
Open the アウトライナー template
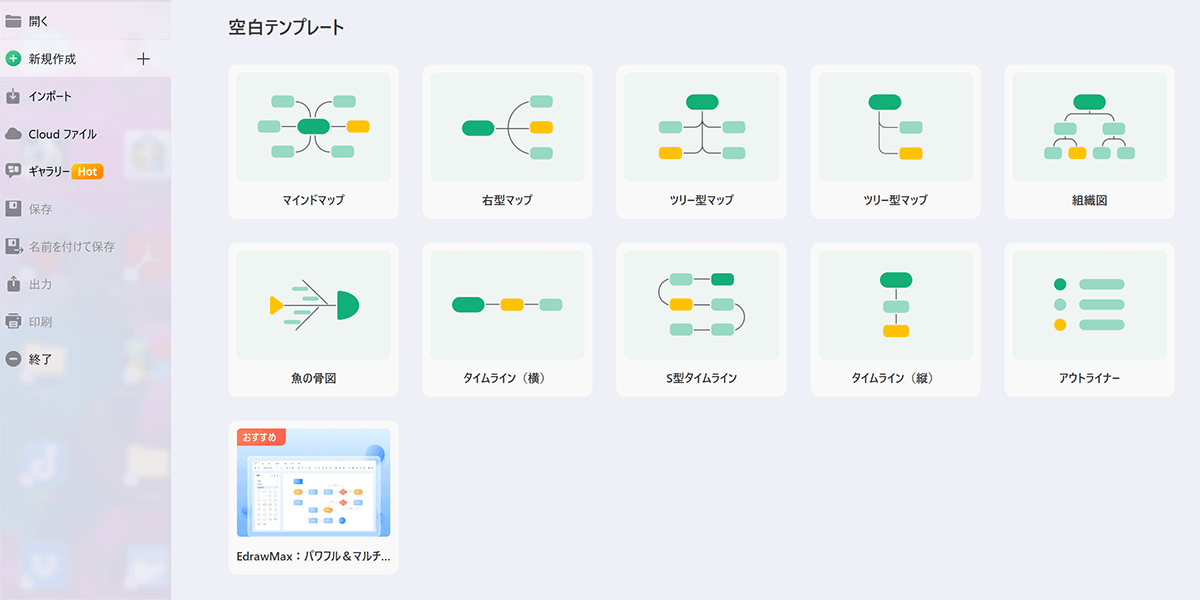(1089, 320)
